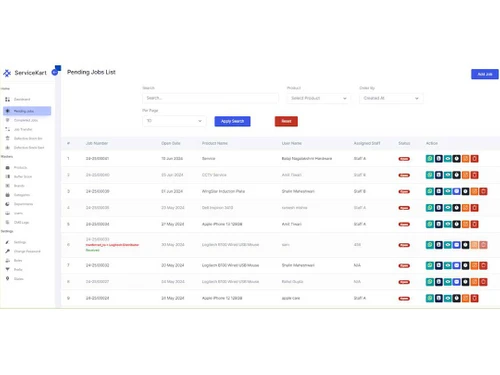Click navy document icon in Service row
The image size is (500, 375).
click(x=439, y=159)
